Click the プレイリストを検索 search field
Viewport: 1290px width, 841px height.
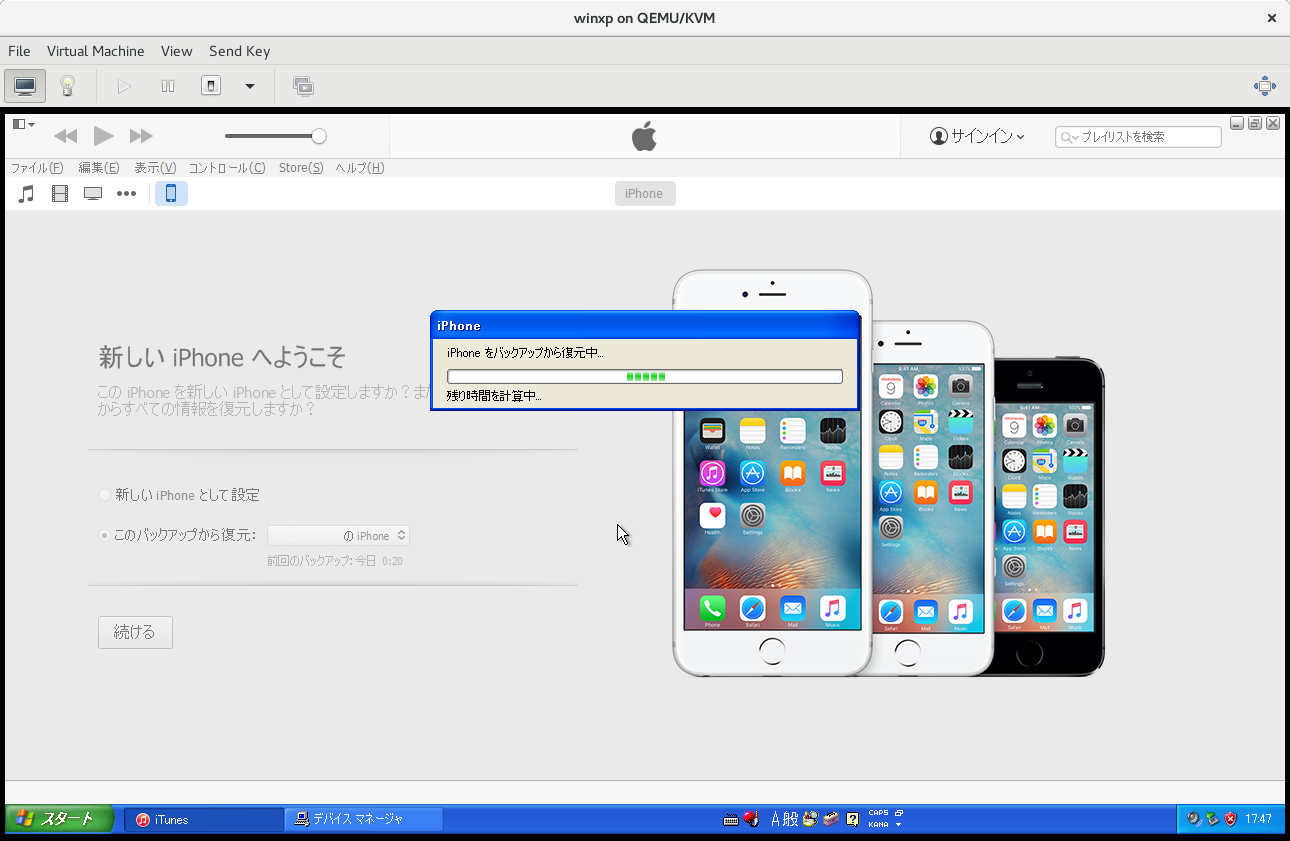[1138, 136]
